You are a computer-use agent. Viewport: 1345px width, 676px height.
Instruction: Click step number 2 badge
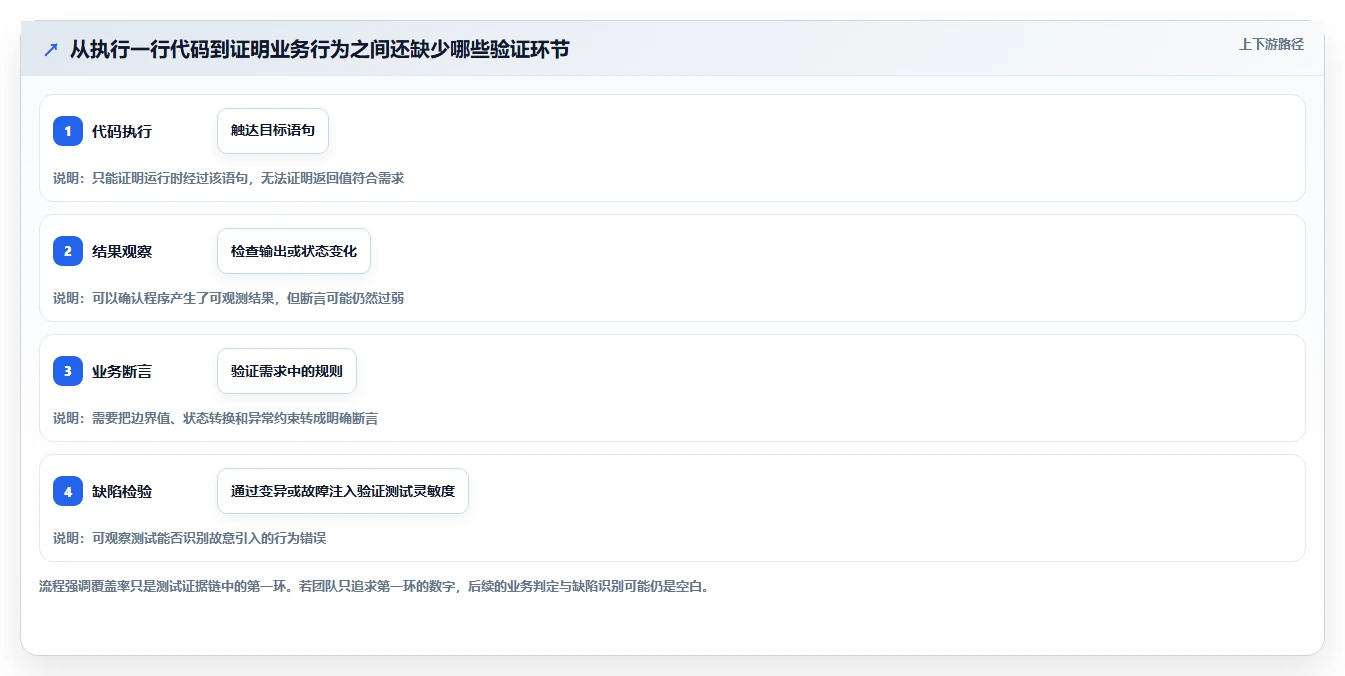pos(68,251)
